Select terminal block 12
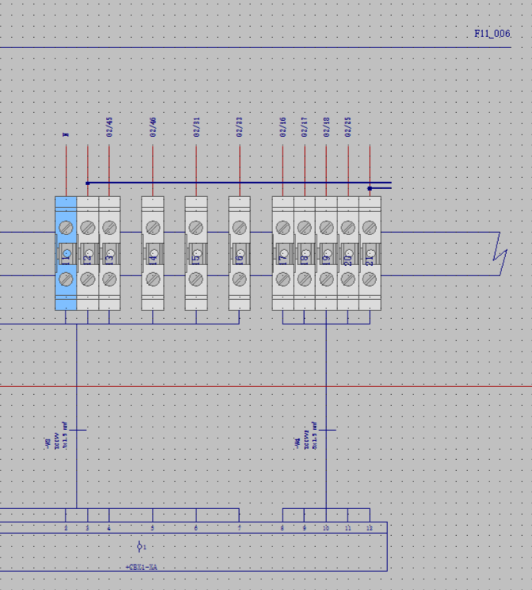Screen dimensions: 532x590 pos(88,253)
